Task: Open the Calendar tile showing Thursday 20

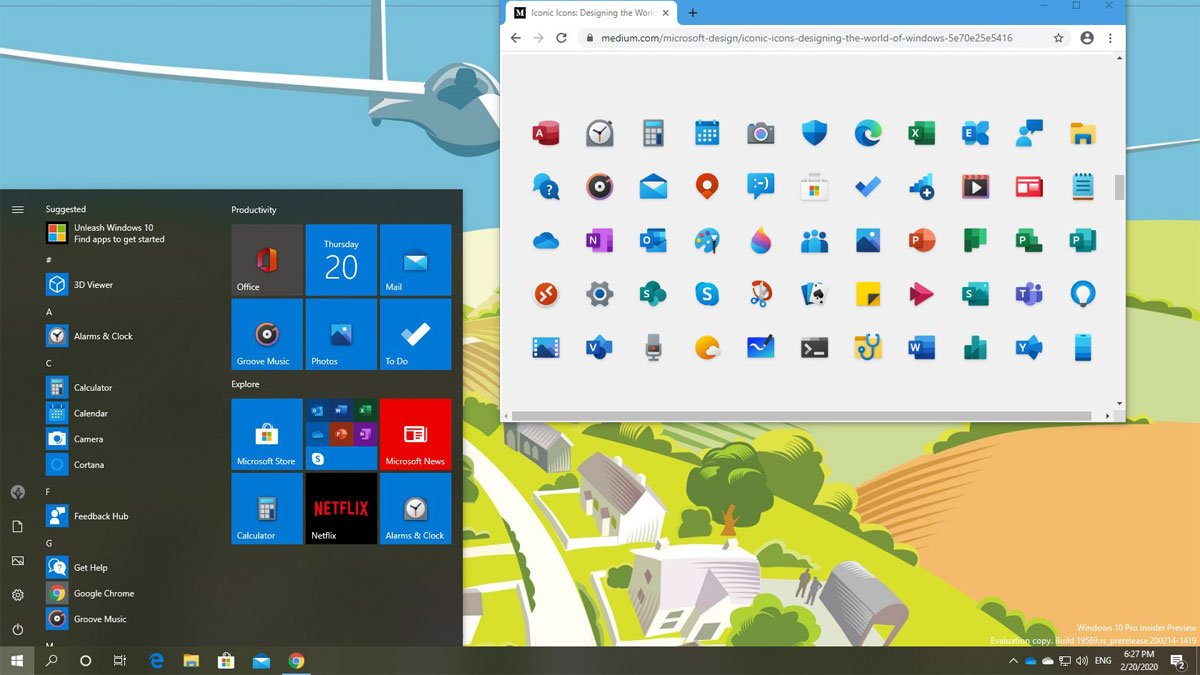Action: pos(341,260)
